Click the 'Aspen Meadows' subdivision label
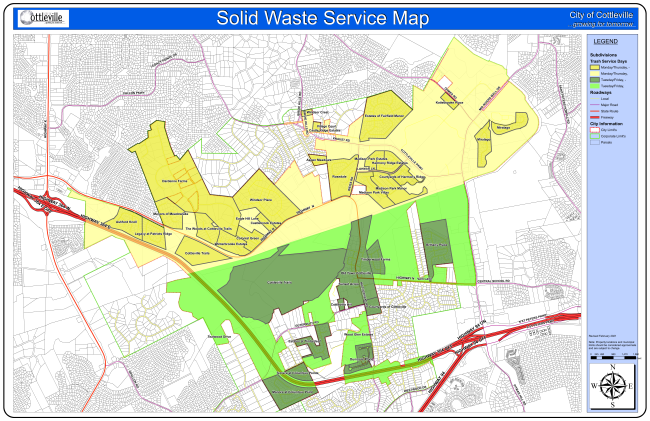650x421 pixels. (319, 160)
